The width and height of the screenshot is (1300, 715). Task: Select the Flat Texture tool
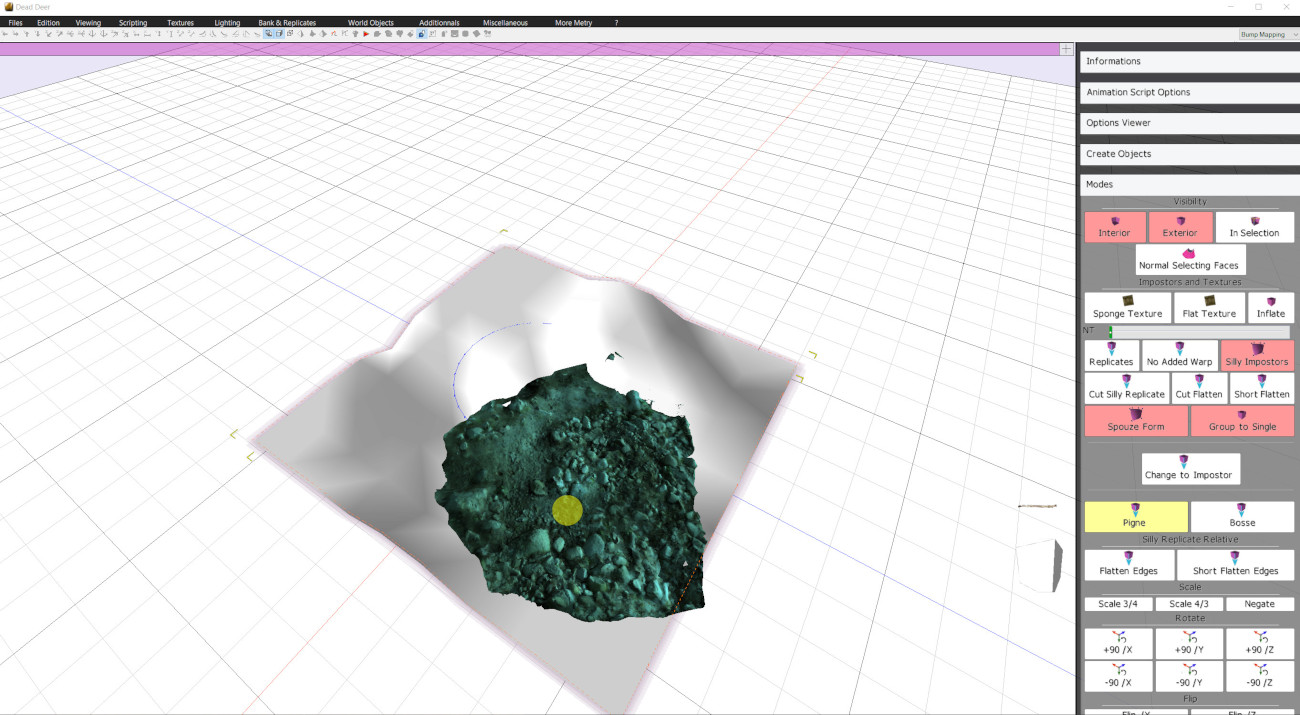coord(1209,307)
